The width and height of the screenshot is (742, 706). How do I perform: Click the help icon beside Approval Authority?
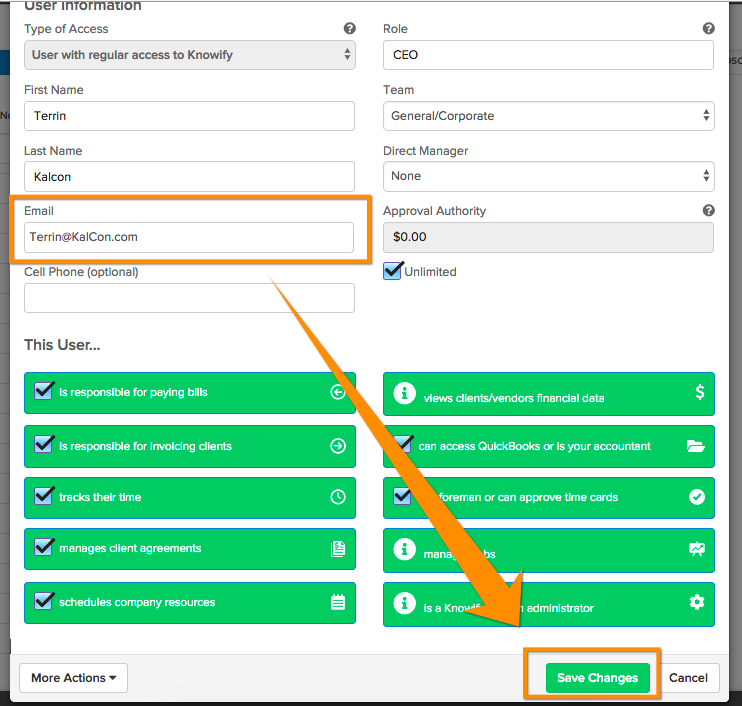pyautogui.click(x=708, y=211)
